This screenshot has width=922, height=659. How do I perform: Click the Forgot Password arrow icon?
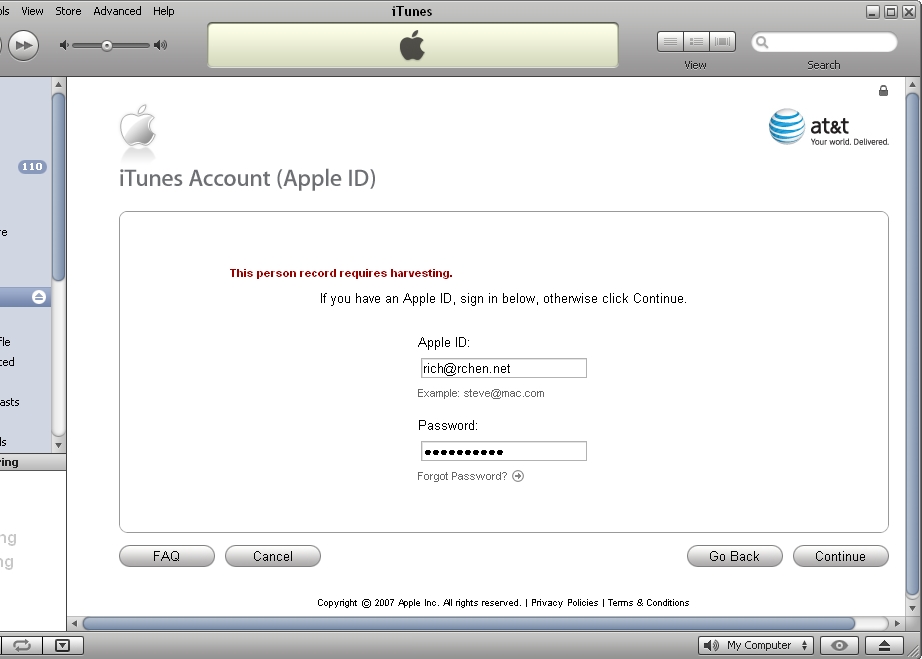[x=518, y=476]
